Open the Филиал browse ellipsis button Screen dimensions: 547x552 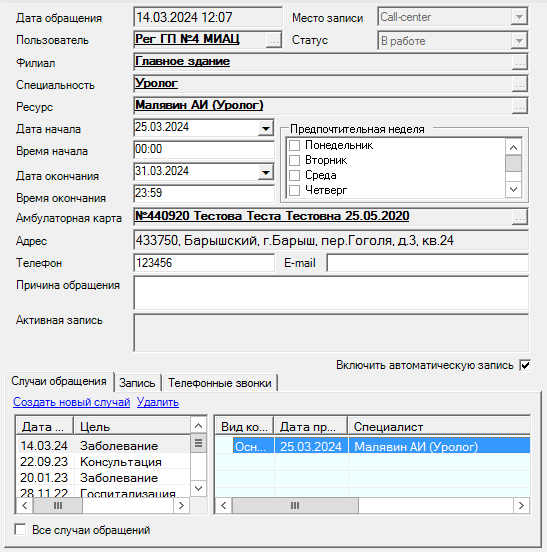point(520,62)
